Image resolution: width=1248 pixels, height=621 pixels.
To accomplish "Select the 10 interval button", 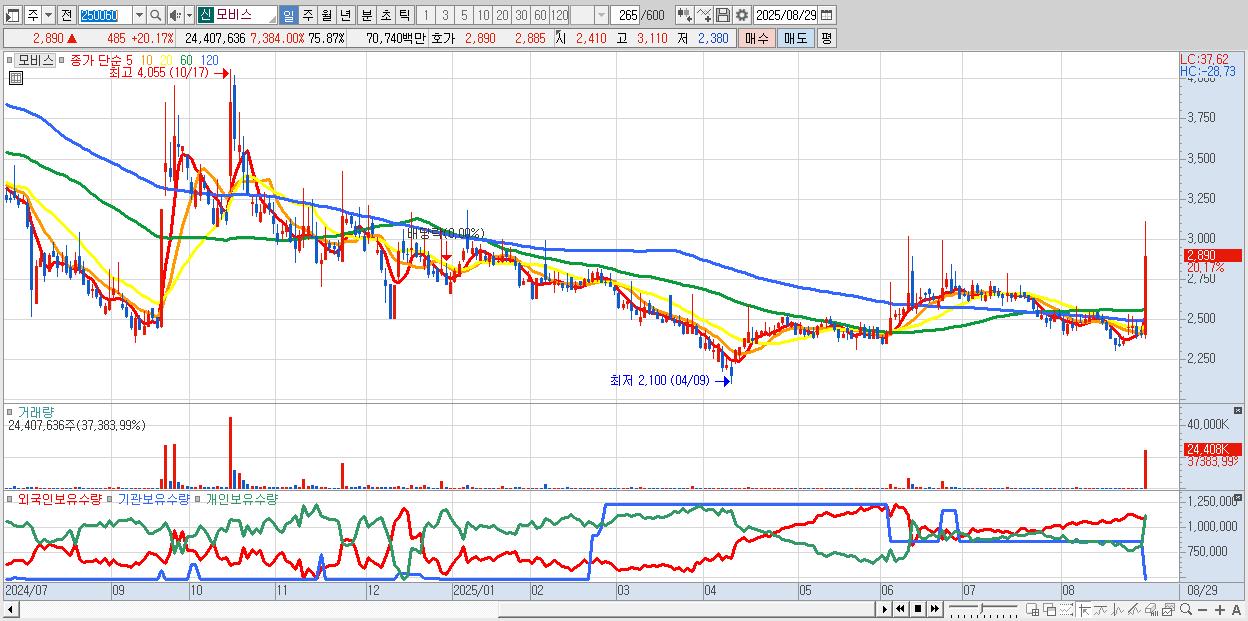I will point(483,15).
